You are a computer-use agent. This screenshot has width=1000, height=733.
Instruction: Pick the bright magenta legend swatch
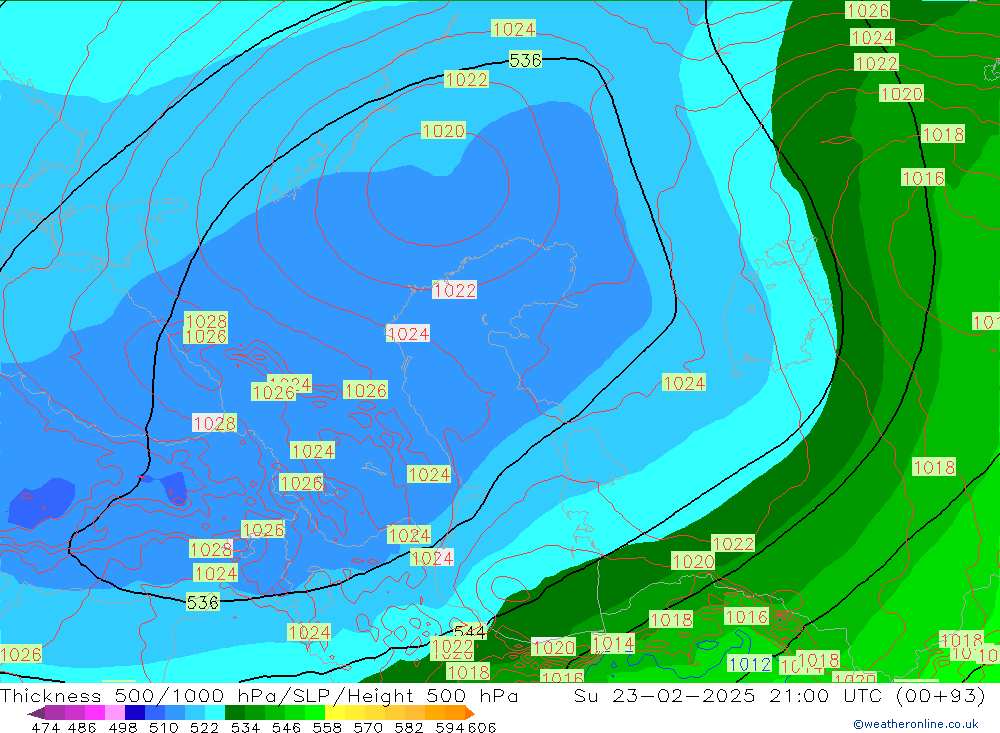95,713
